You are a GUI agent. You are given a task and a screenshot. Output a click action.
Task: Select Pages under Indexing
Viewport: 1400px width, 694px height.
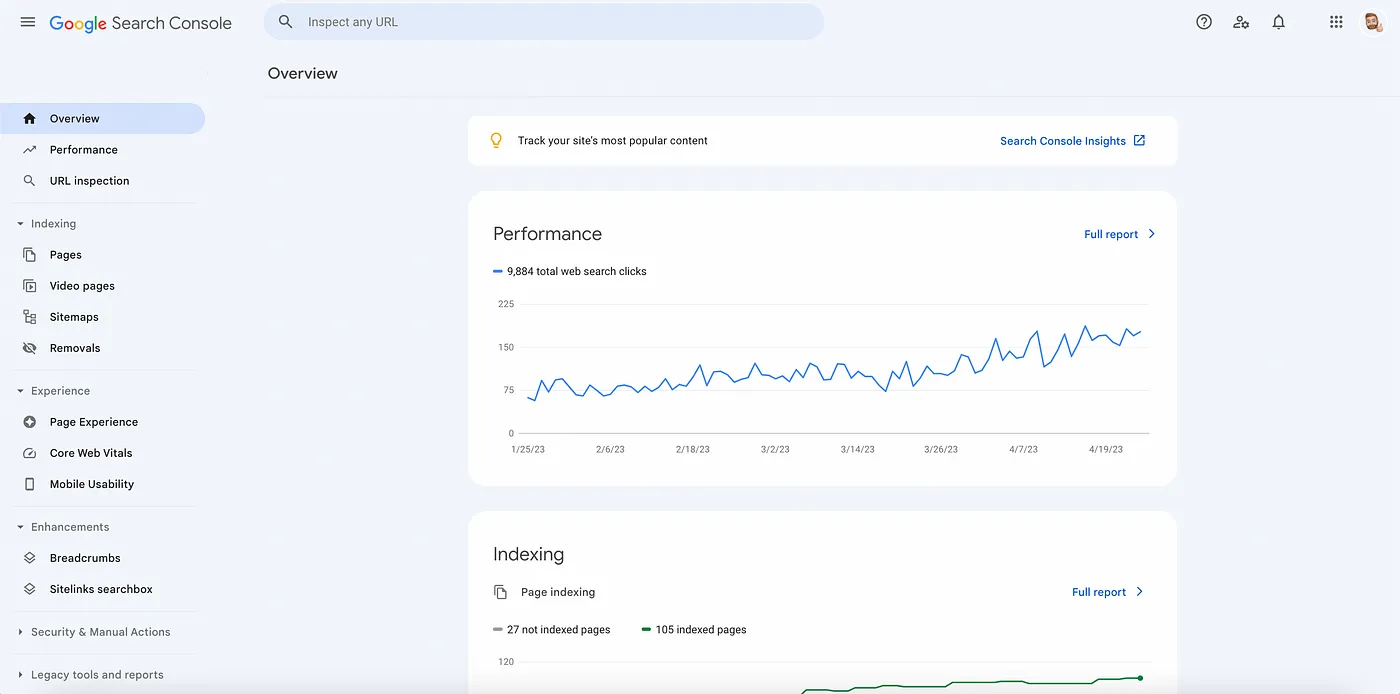[x=66, y=254]
